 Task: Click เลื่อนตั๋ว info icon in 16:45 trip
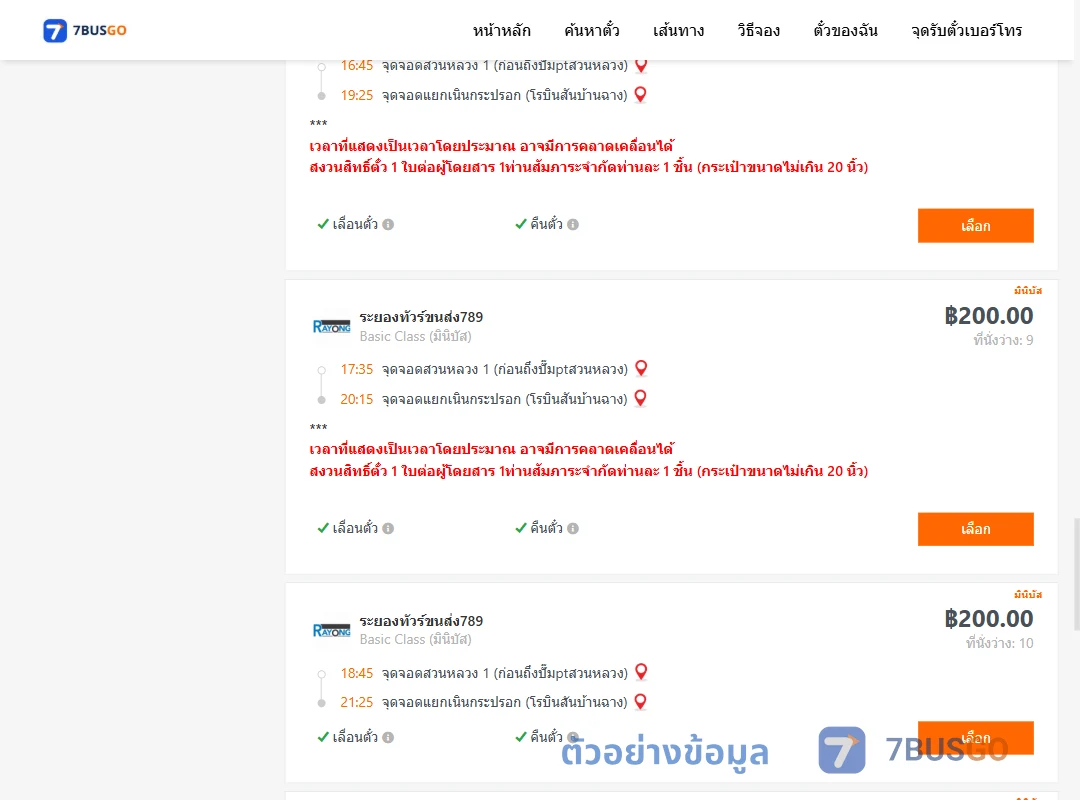pos(388,225)
